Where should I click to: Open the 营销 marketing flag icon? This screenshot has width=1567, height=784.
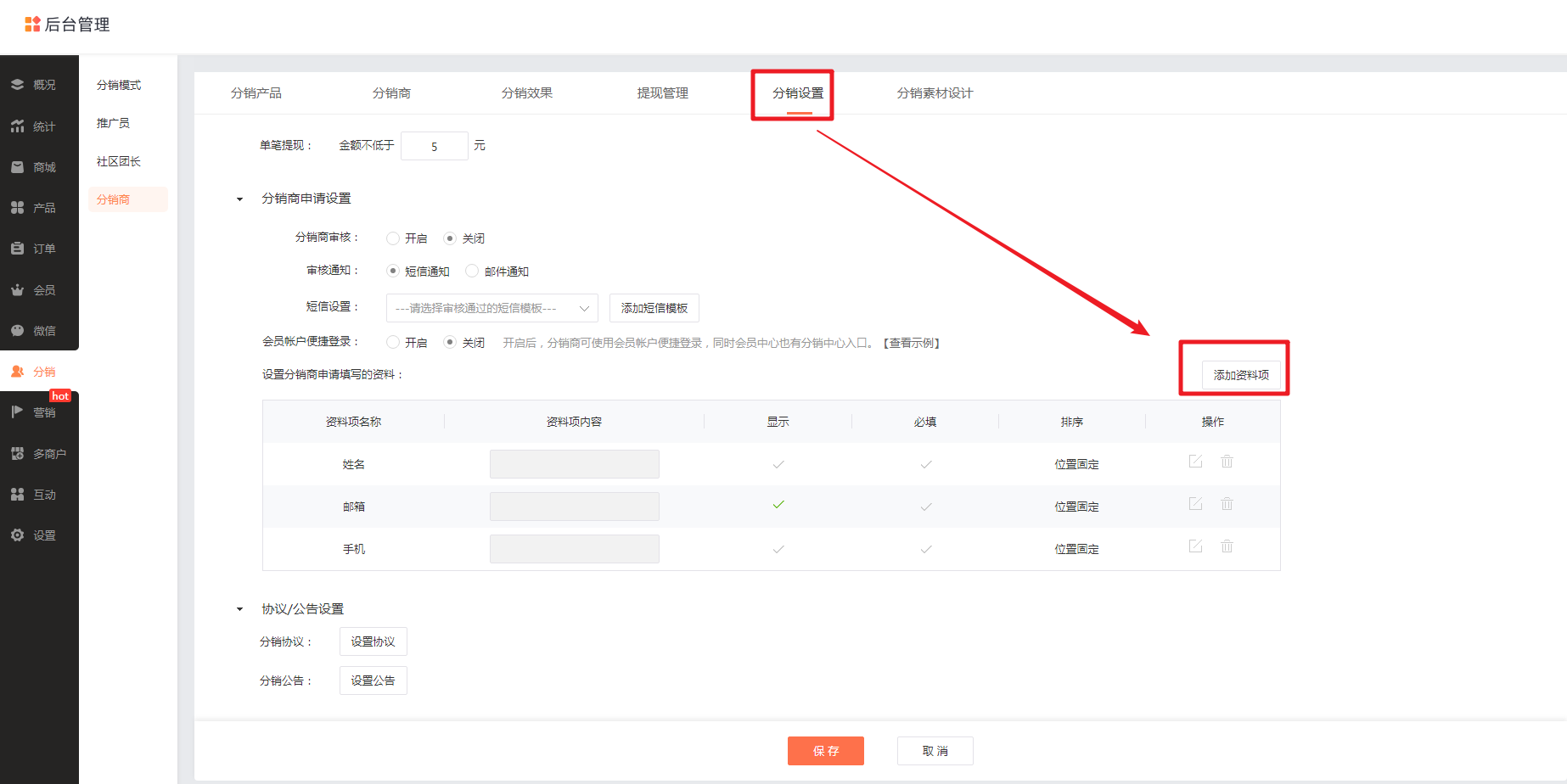pyautogui.click(x=17, y=412)
